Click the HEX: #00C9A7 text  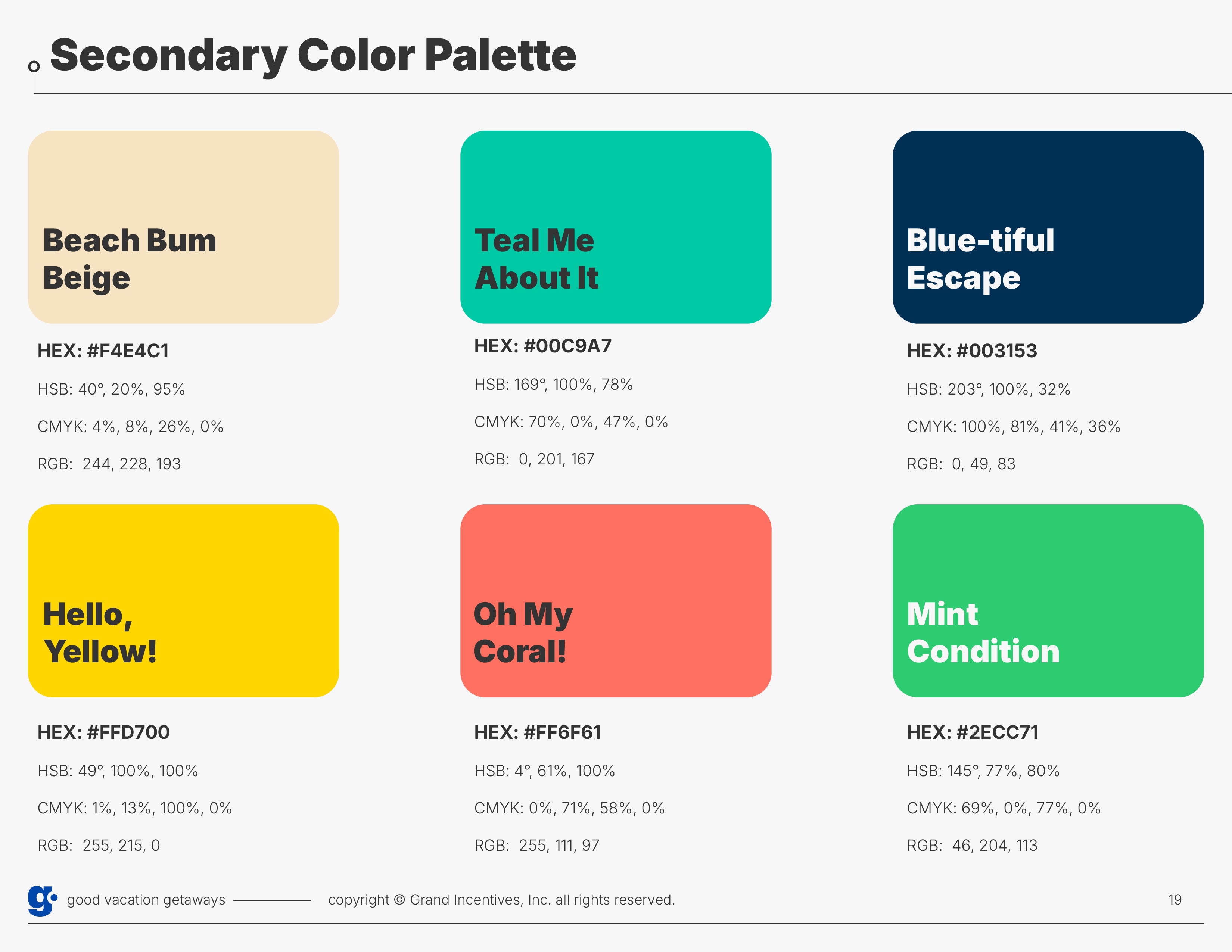pyautogui.click(x=543, y=346)
